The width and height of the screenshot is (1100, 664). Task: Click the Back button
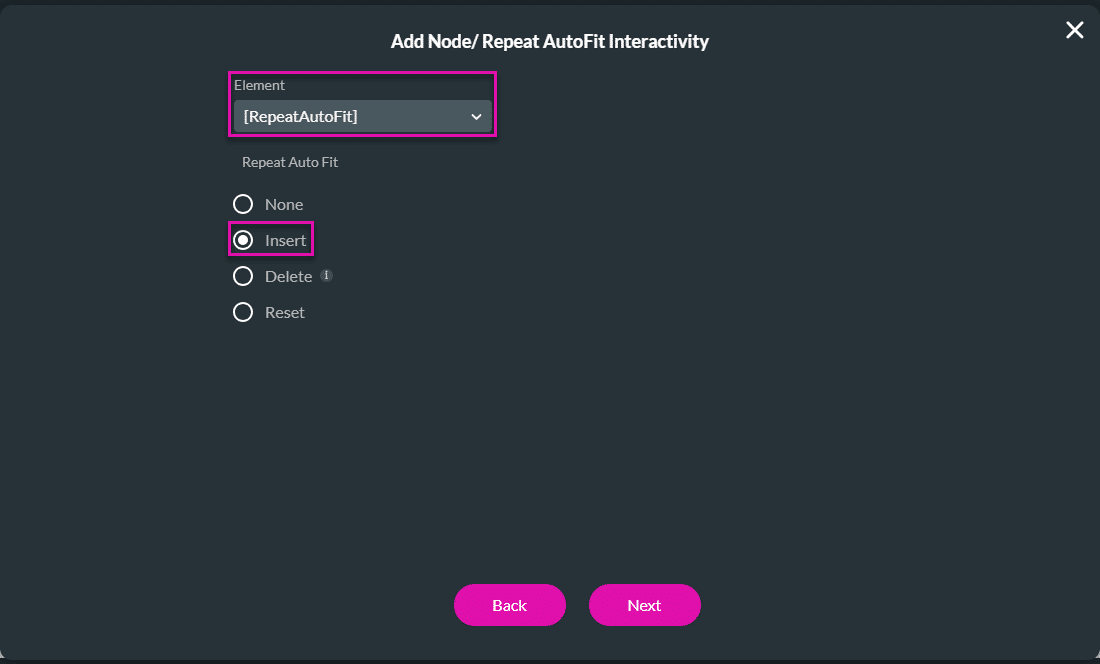click(x=510, y=605)
